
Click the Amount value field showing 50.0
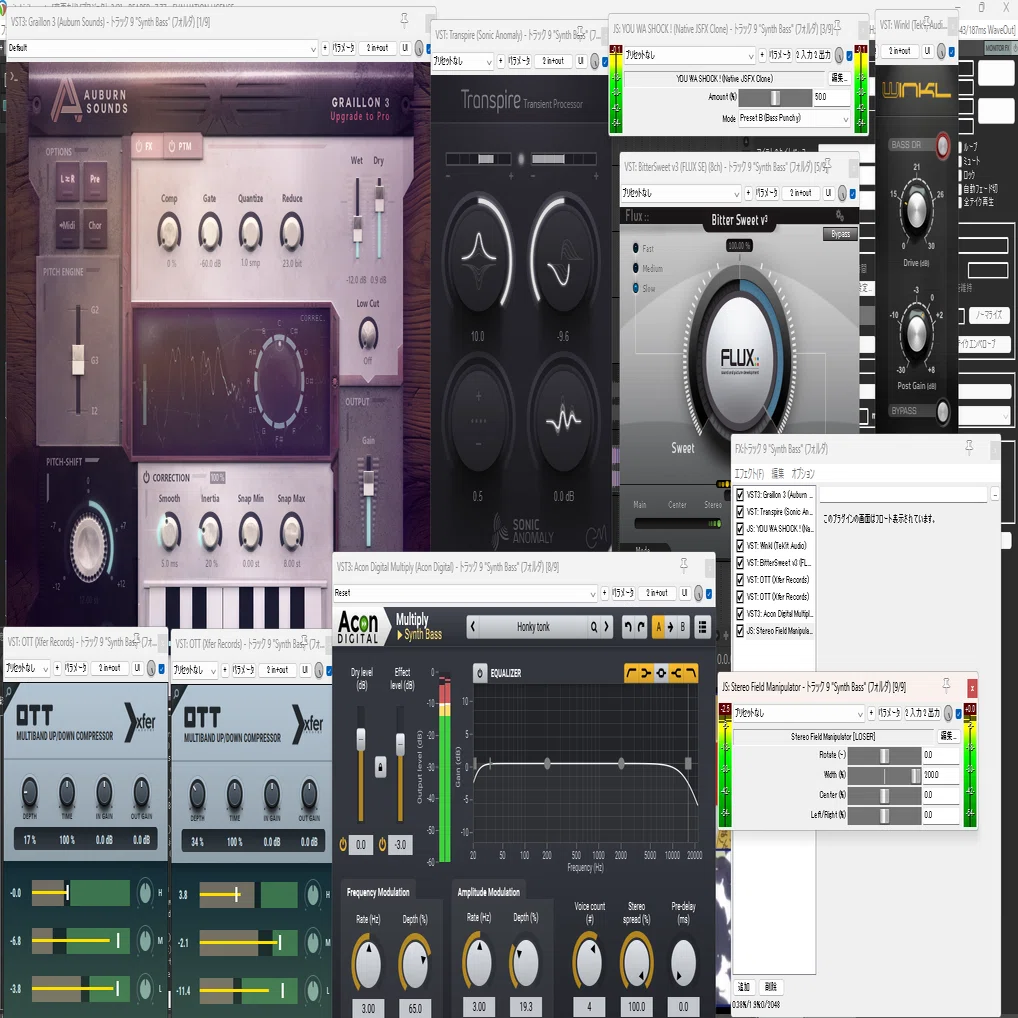[831, 97]
